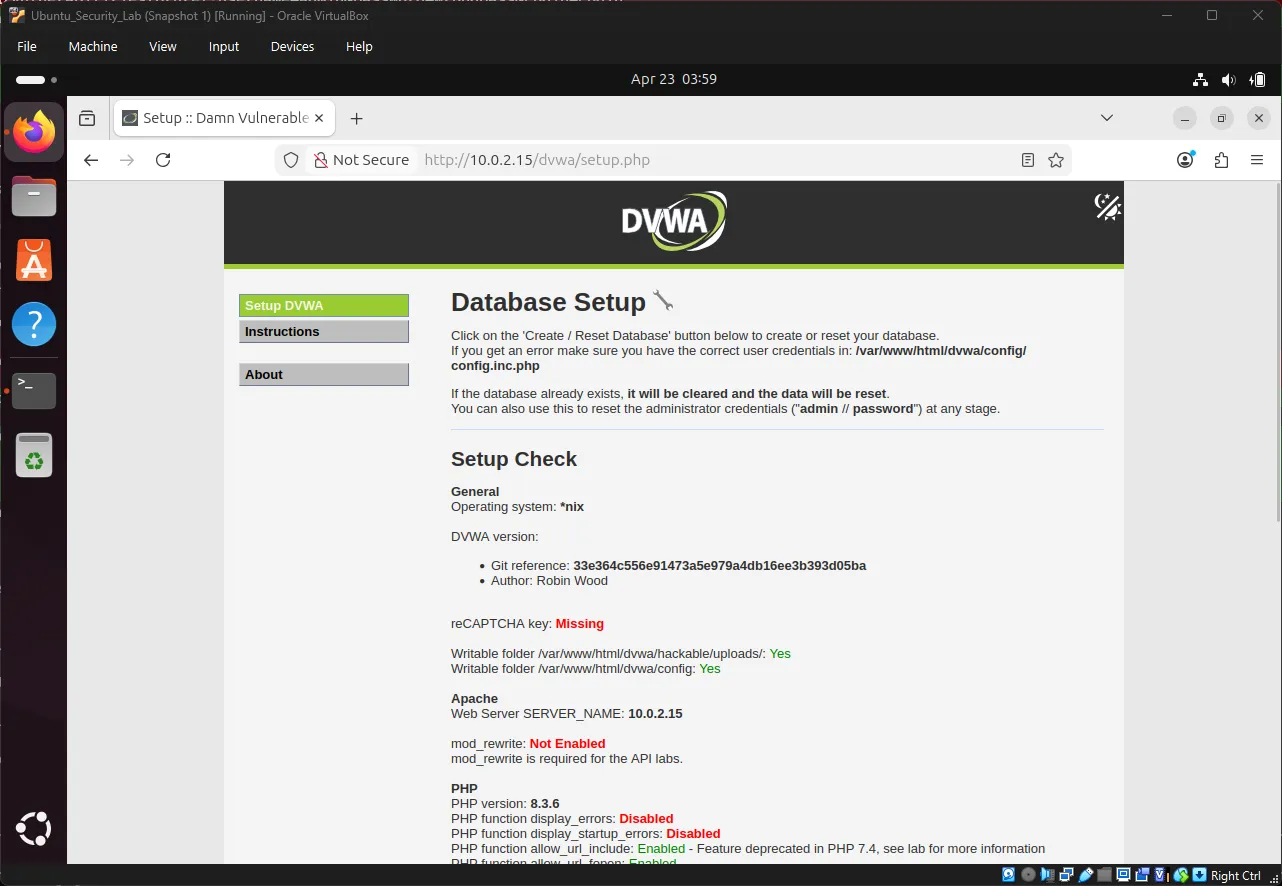Open the Devices menu in VirtualBox
This screenshot has width=1282, height=886.
click(x=291, y=46)
